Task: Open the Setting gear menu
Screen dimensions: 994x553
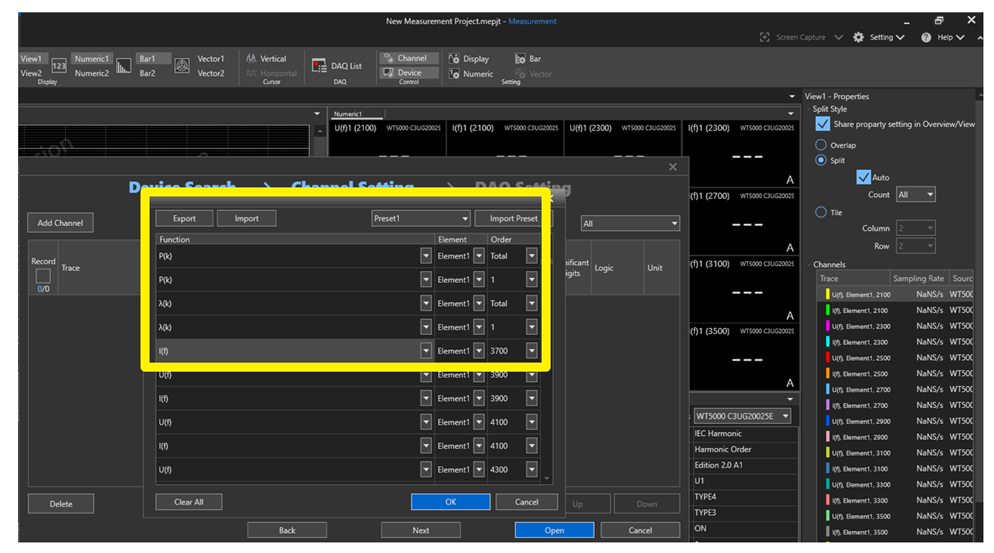Action: (879, 37)
